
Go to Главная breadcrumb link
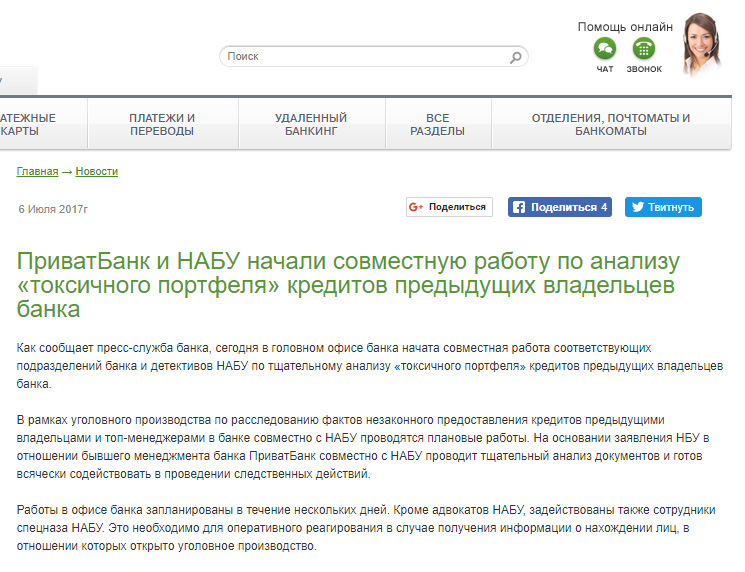[38, 172]
